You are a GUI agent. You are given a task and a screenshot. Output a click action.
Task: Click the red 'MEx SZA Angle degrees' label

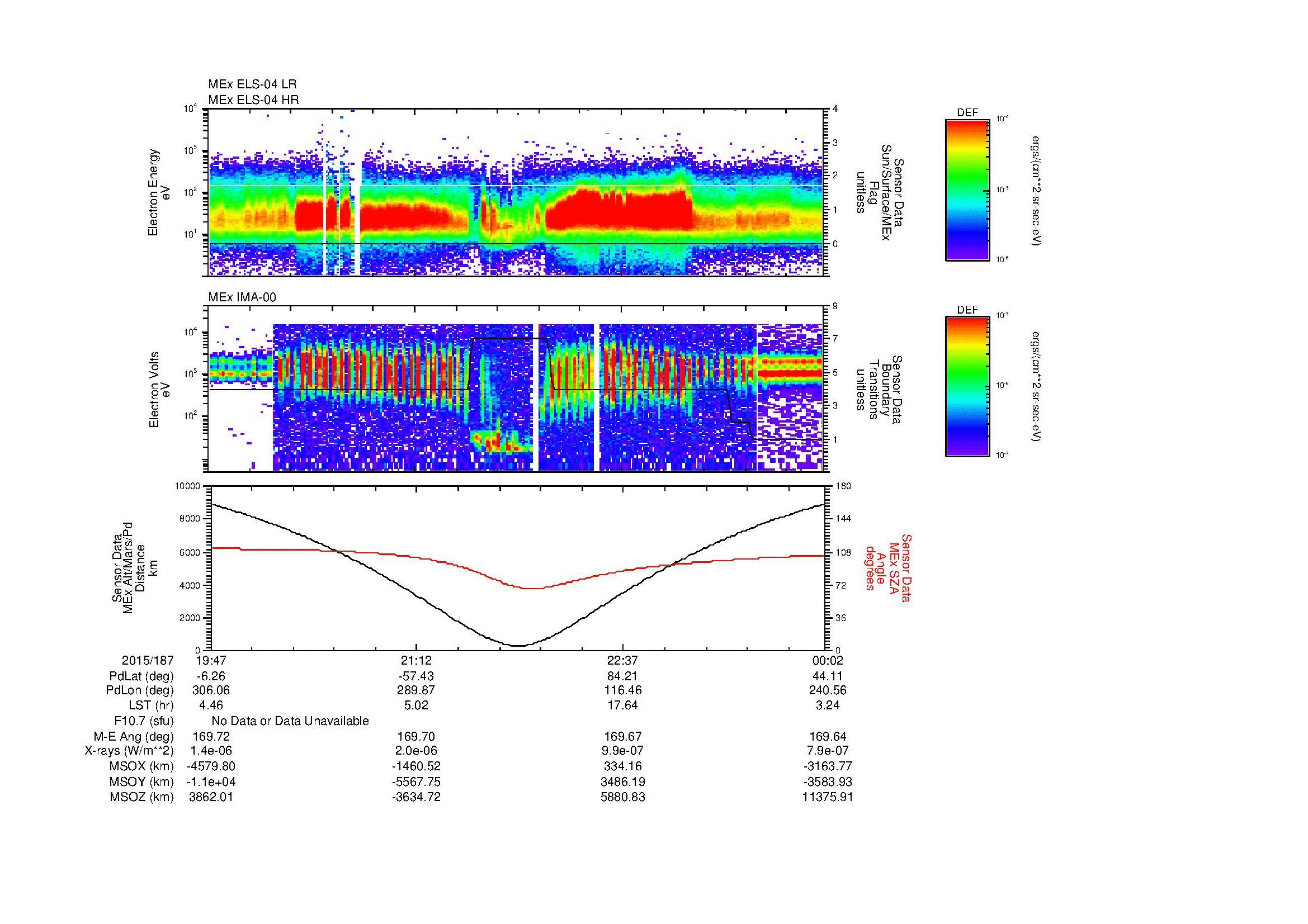click(x=888, y=567)
